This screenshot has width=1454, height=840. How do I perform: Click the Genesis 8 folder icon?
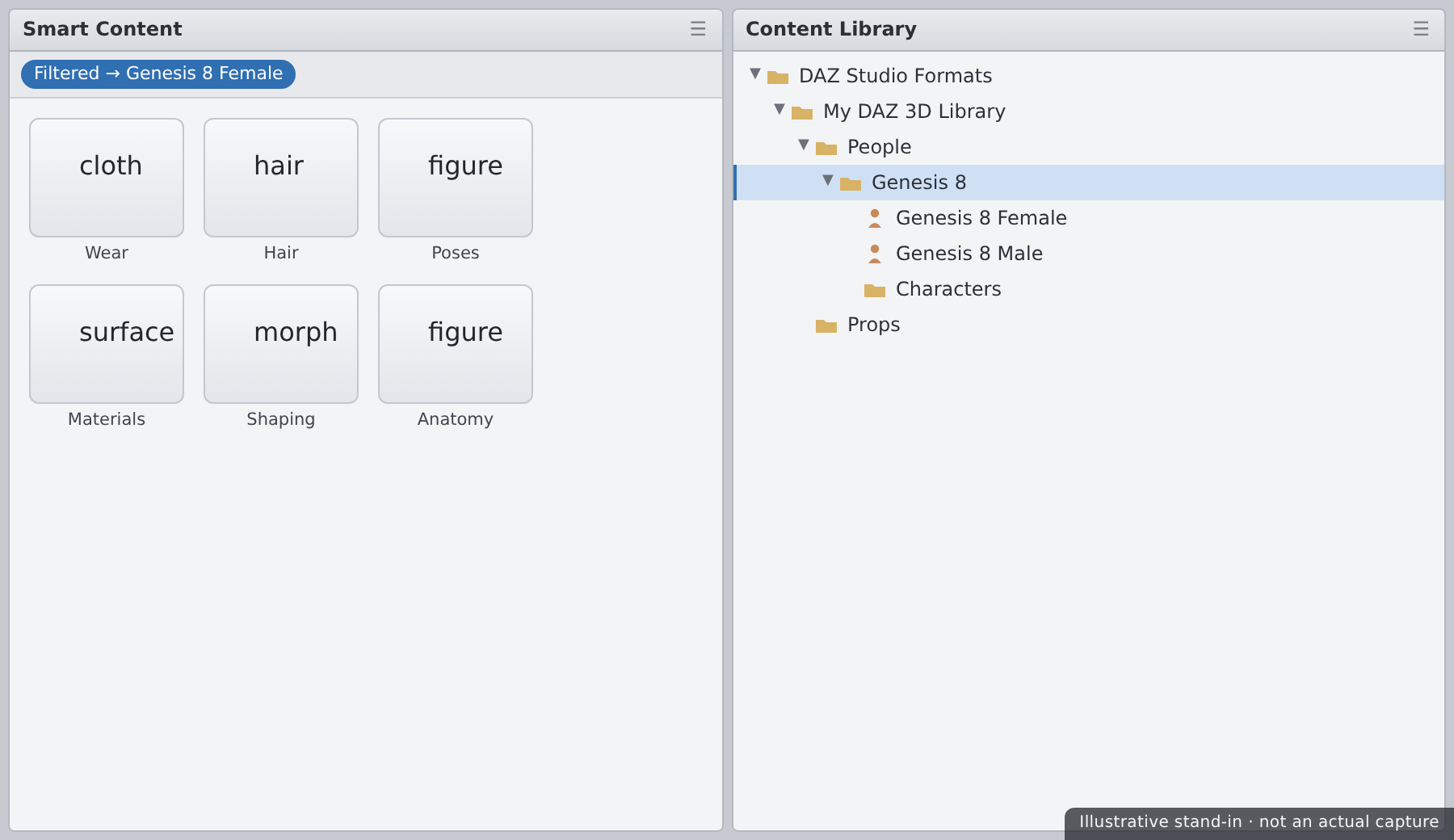tap(851, 183)
